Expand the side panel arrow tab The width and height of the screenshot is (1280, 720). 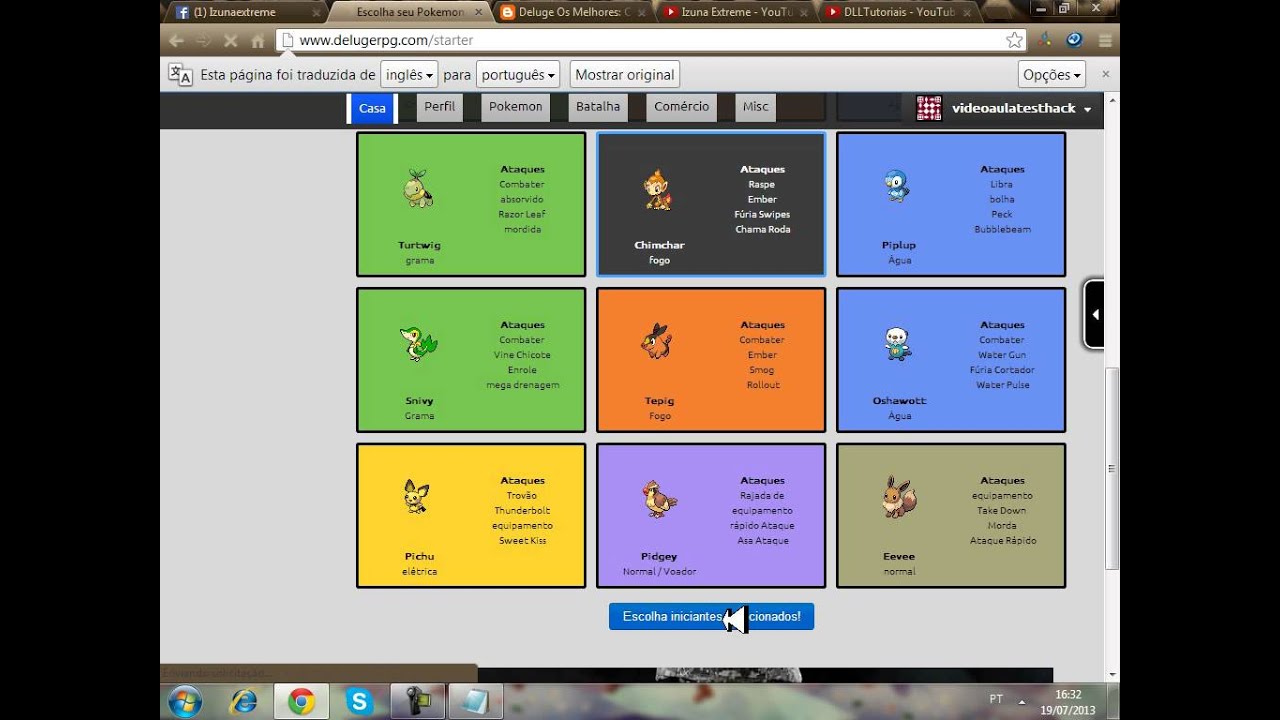pos(1095,314)
